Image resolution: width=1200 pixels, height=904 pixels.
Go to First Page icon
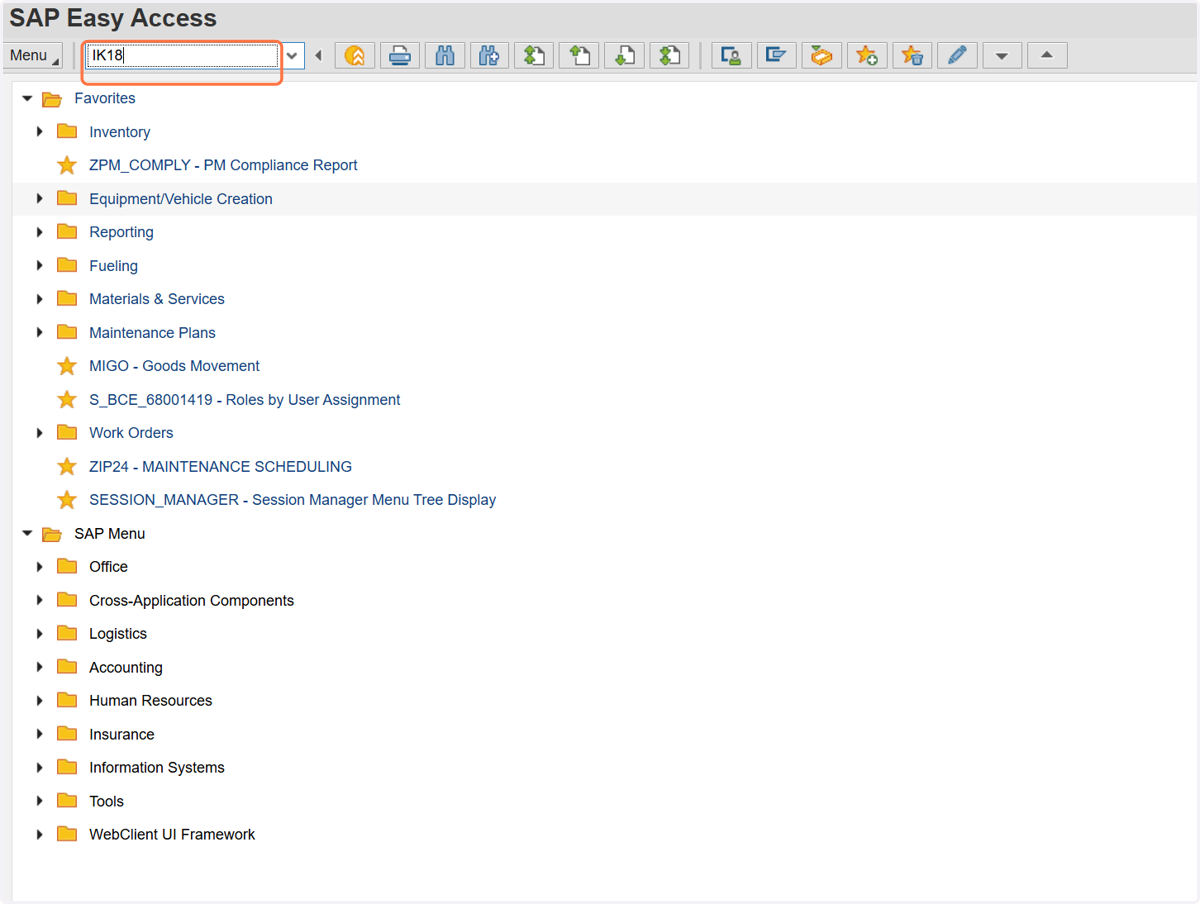pyautogui.click(x=535, y=56)
